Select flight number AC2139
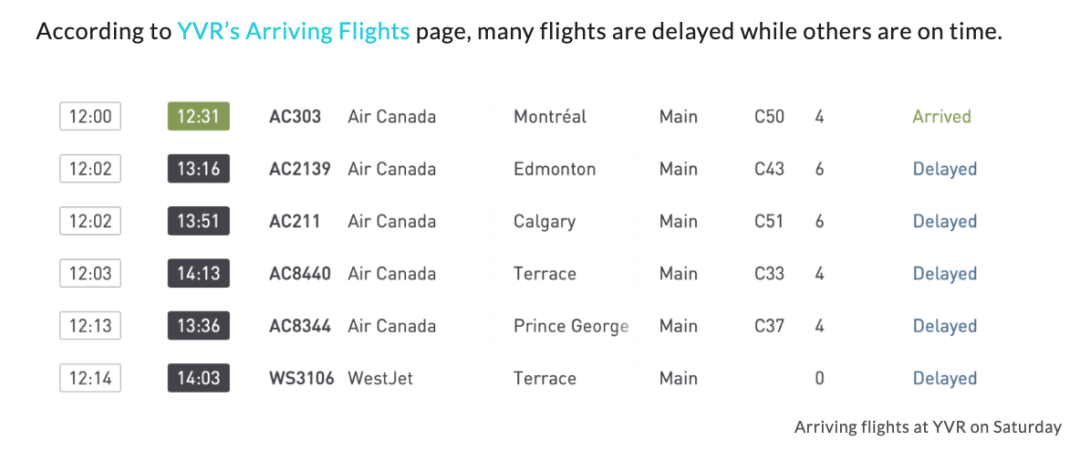Viewport: 1080px width, 462px height. click(300, 169)
